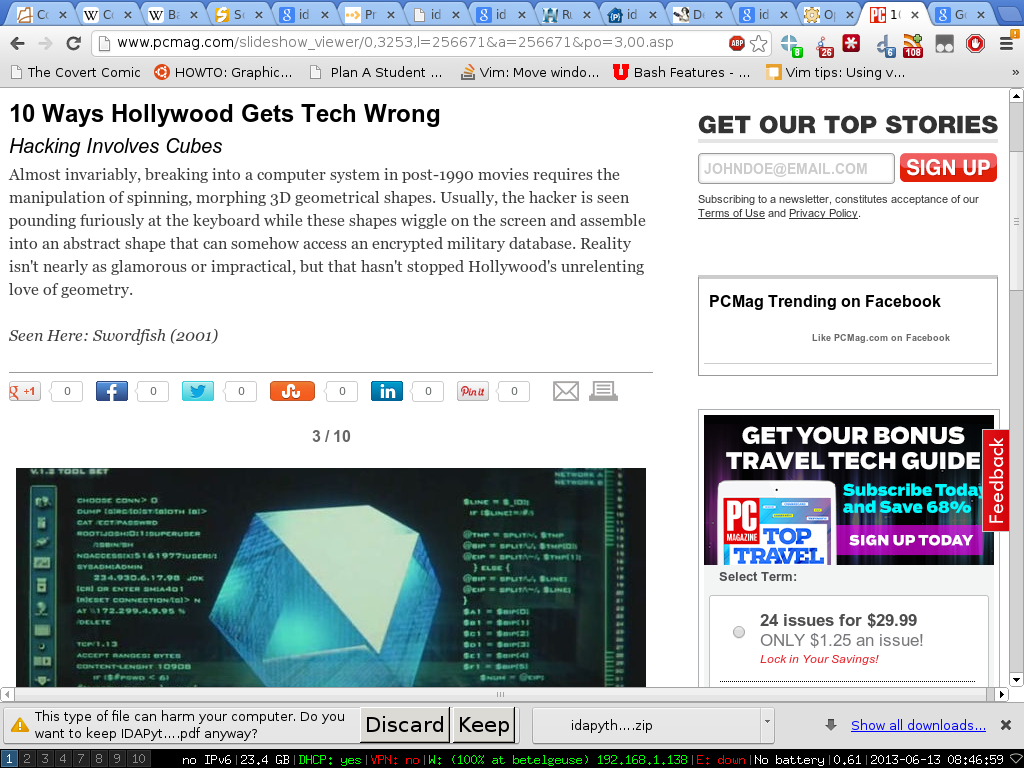1024x768 pixels.
Task: Open The Covert Comic bookmark
Action: (76, 72)
